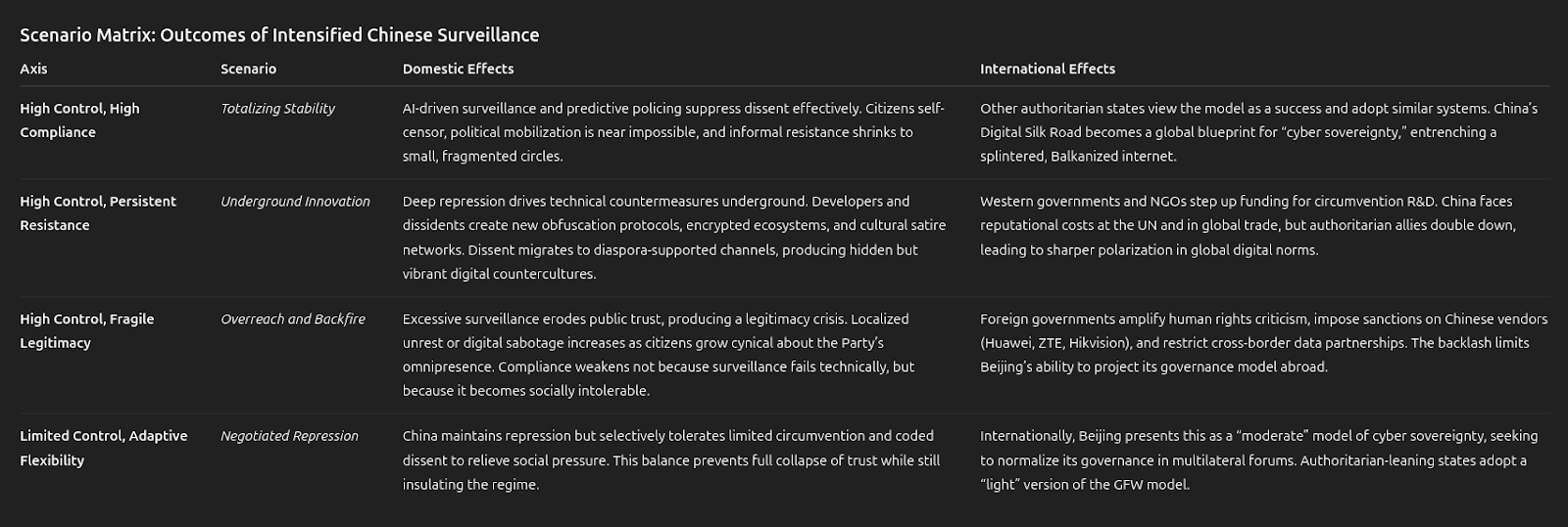Select the Deep repression domestic effects paragraph
The width and height of the screenshot is (1568, 527).
(673, 237)
